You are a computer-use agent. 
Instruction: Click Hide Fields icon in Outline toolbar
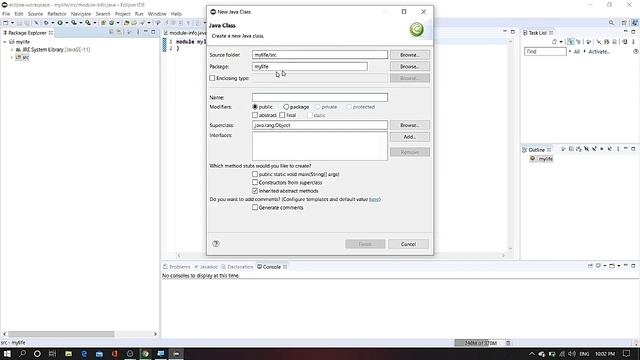click(587, 149)
